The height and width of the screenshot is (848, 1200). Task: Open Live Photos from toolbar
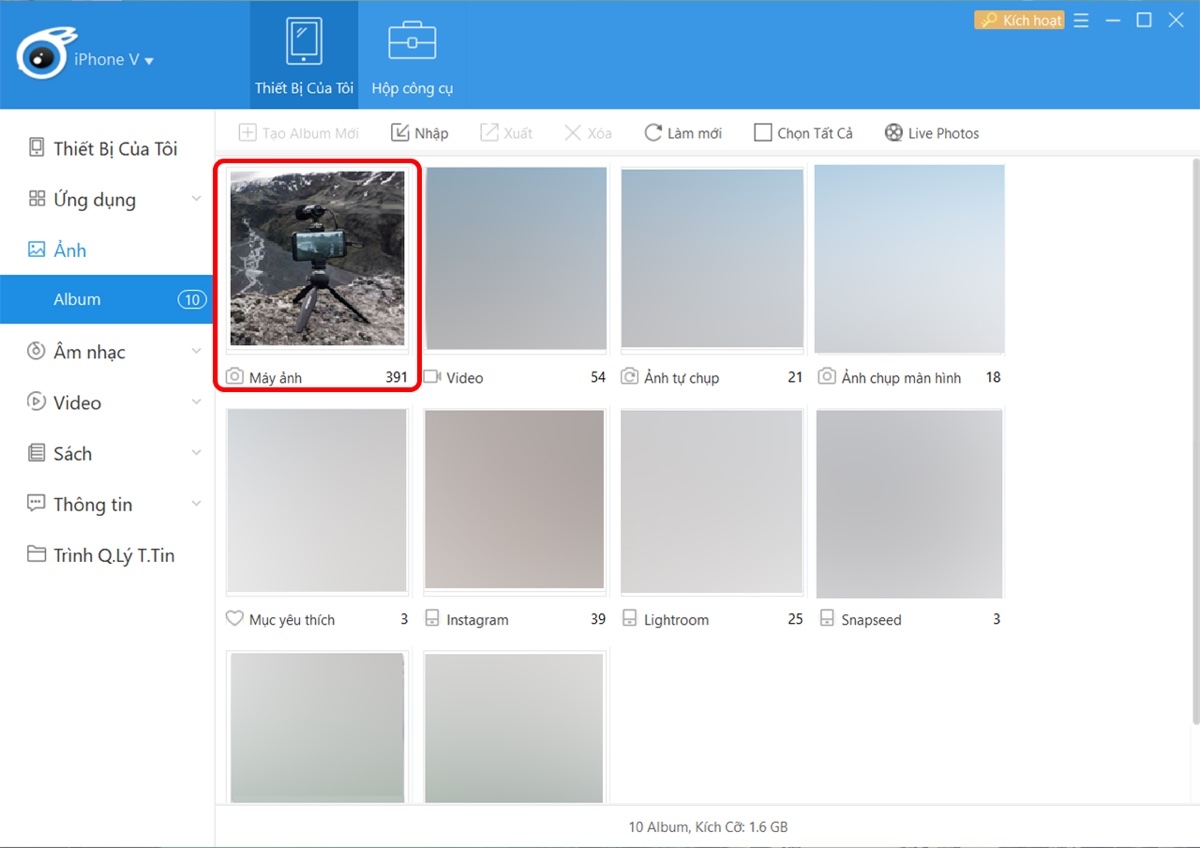click(x=931, y=133)
